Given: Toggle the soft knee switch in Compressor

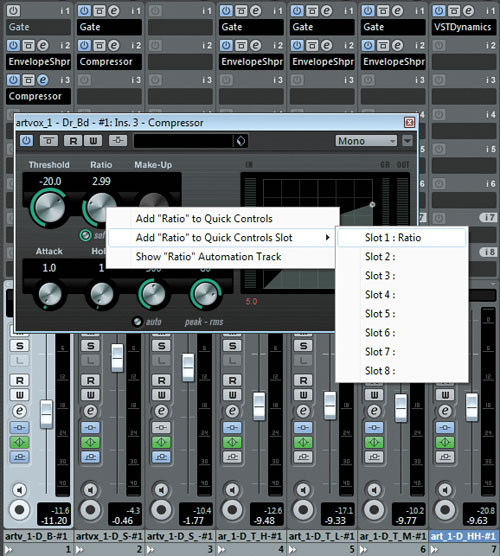Looking at the screenshot, I should click(85, 235).
